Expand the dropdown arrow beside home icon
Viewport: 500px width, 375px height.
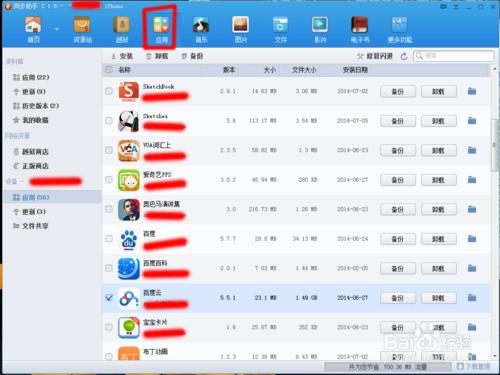56,29
